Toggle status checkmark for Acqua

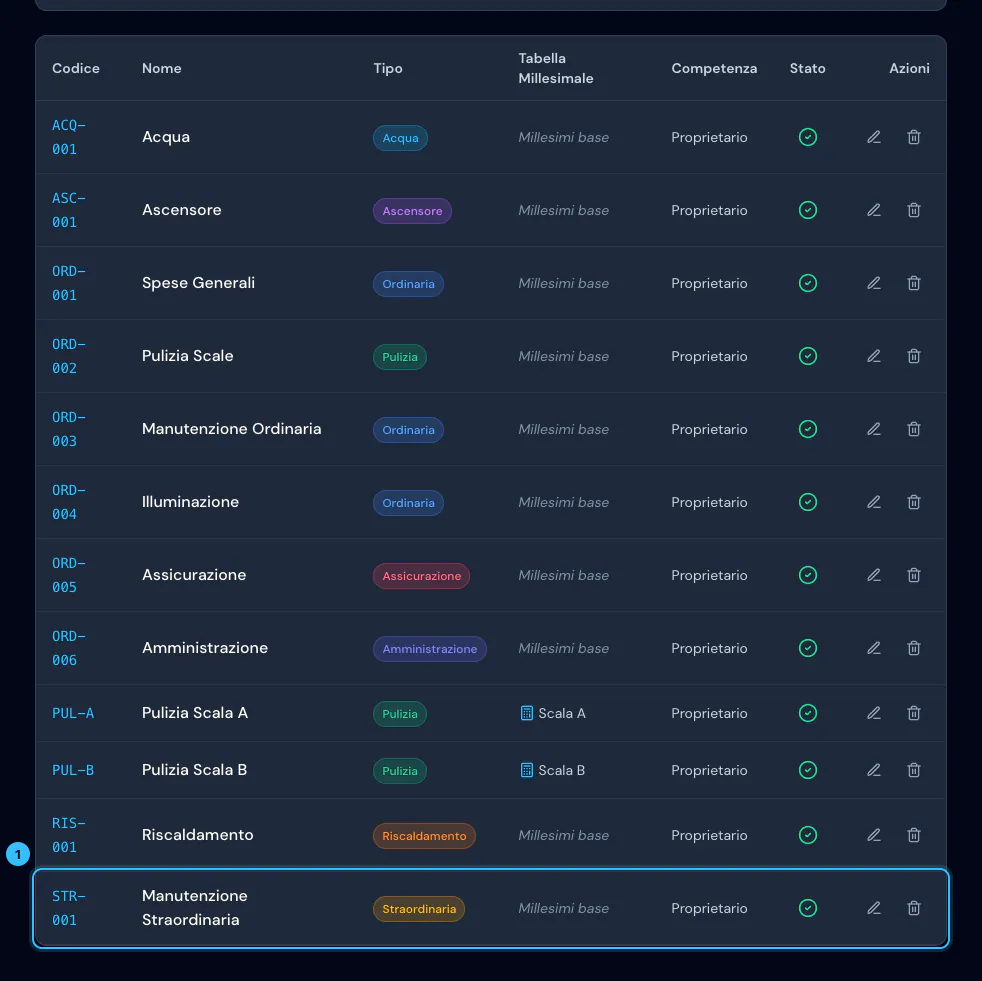pyautogui.click(x=808, y=137)
